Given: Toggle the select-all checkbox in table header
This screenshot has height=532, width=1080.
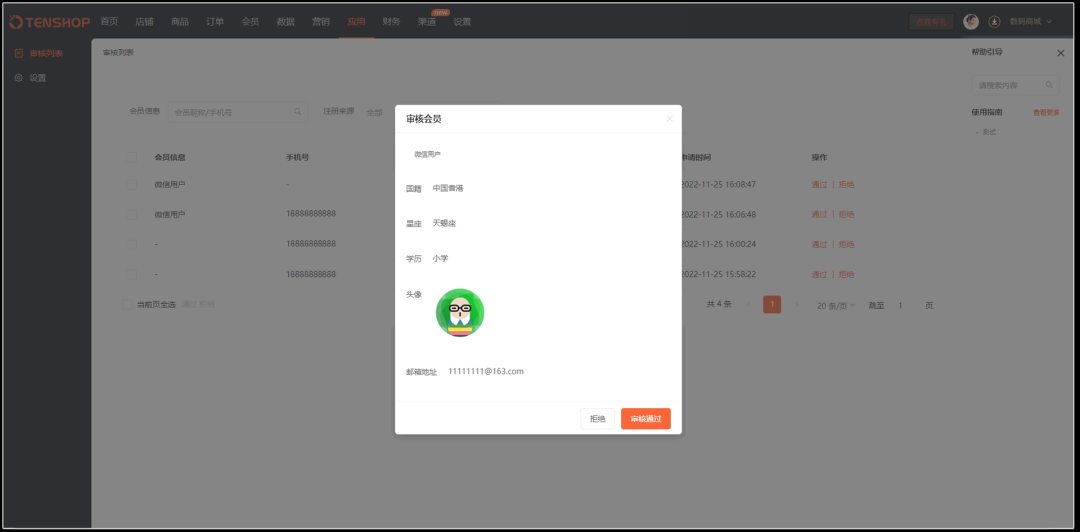Looking at the screenshot, I should pos(132,157).
